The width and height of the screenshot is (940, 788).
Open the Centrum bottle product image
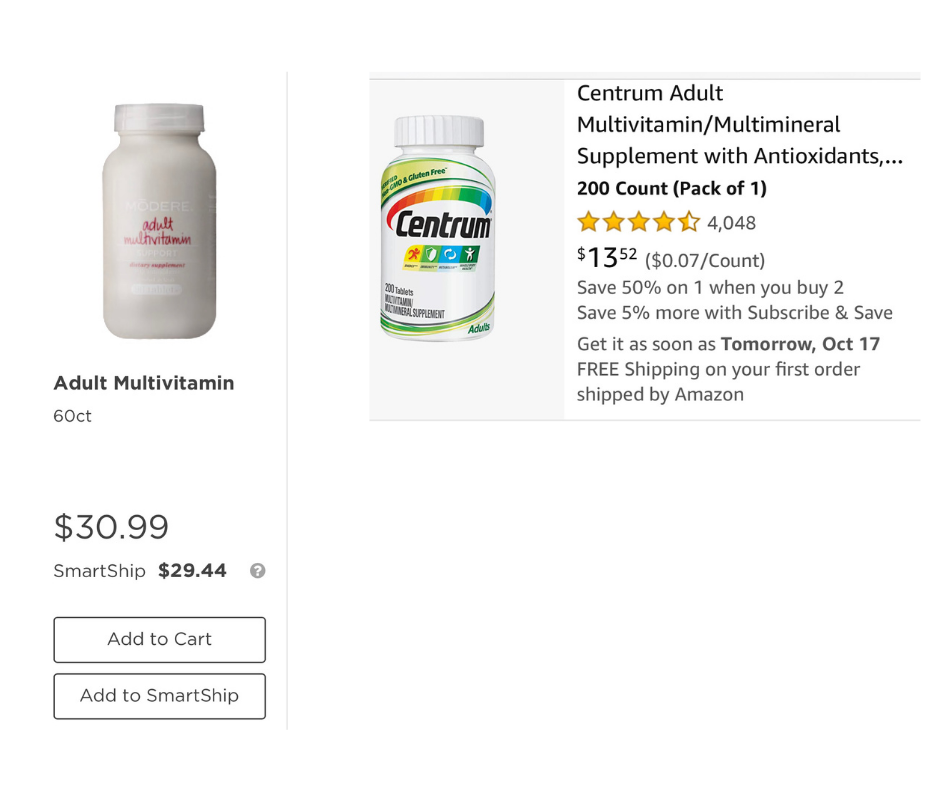click(x=438, y=228)
